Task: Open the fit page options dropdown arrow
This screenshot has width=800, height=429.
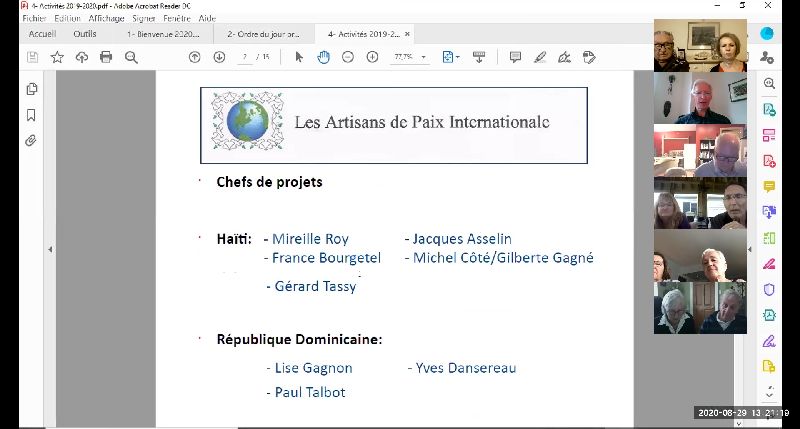Action: (457, 57)
